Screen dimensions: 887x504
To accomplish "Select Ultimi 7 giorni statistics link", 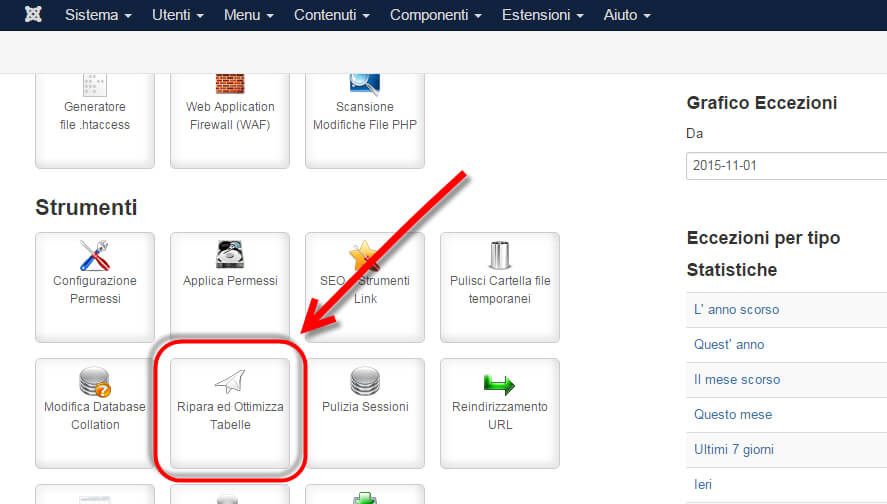I will (x=734, y=450).
